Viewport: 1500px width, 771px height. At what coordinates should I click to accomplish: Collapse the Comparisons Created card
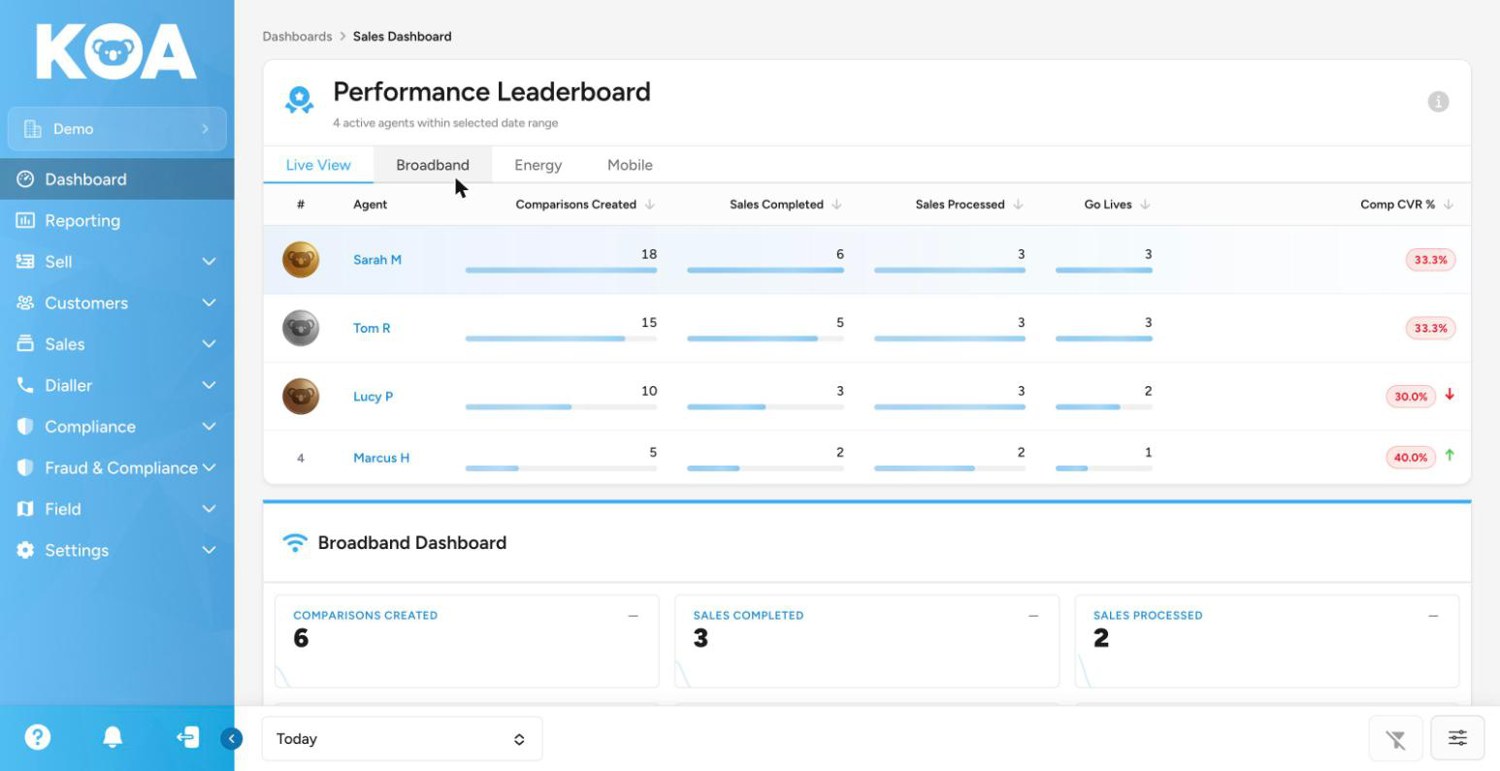click(x=633, y=616)
